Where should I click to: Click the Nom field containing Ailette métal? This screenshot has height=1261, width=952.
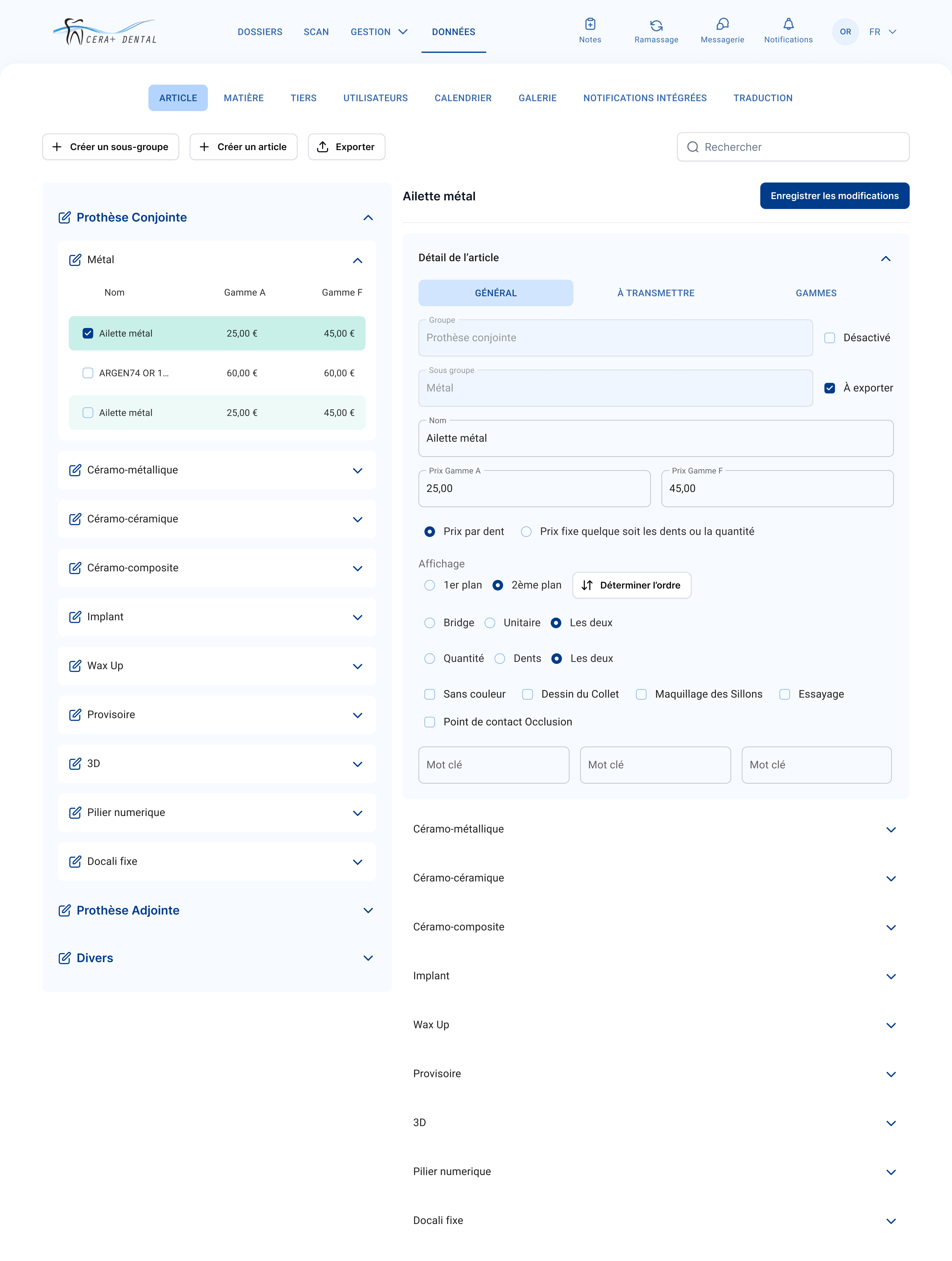pos(656,438)
